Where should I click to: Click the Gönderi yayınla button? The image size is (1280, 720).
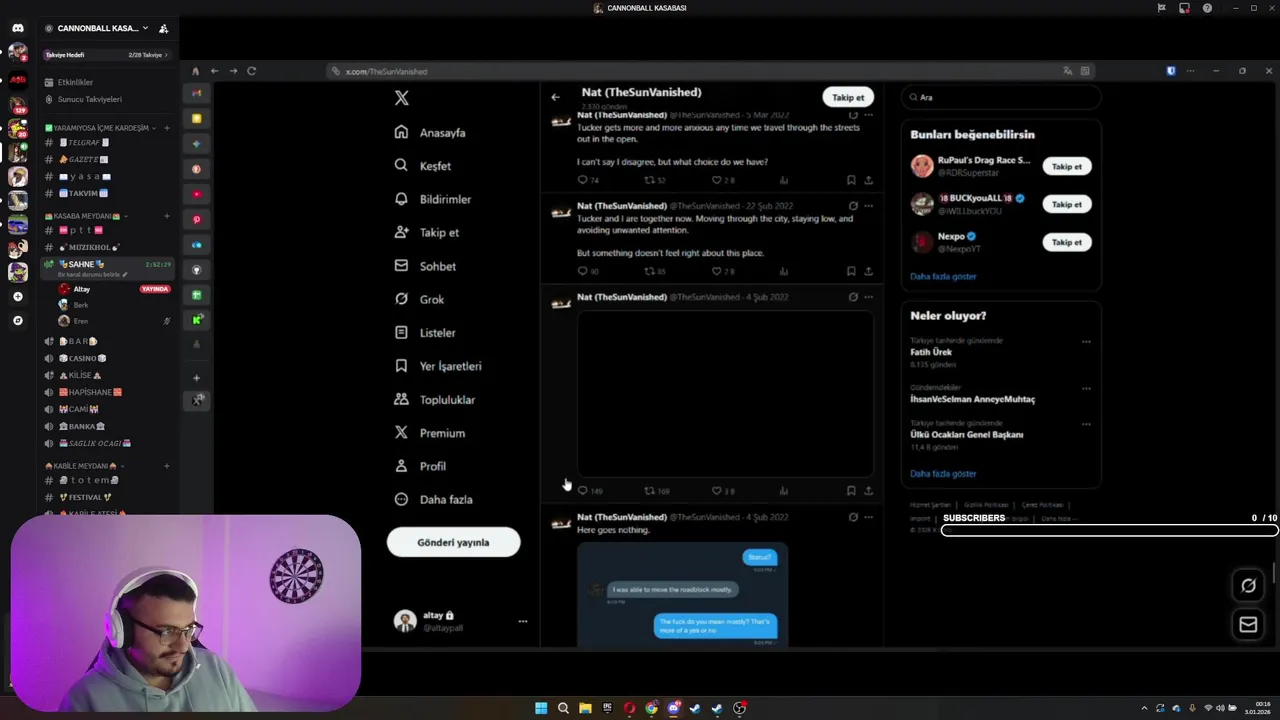click(x=453, y=542)
